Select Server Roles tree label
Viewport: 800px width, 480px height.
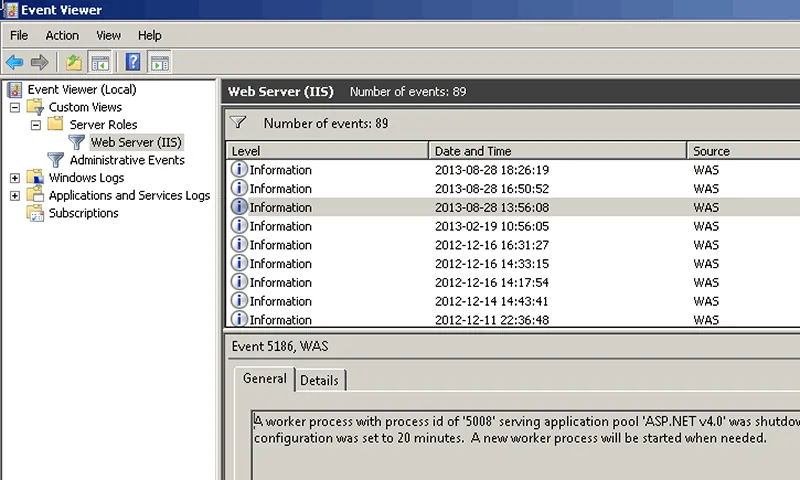tap(104, 124)
